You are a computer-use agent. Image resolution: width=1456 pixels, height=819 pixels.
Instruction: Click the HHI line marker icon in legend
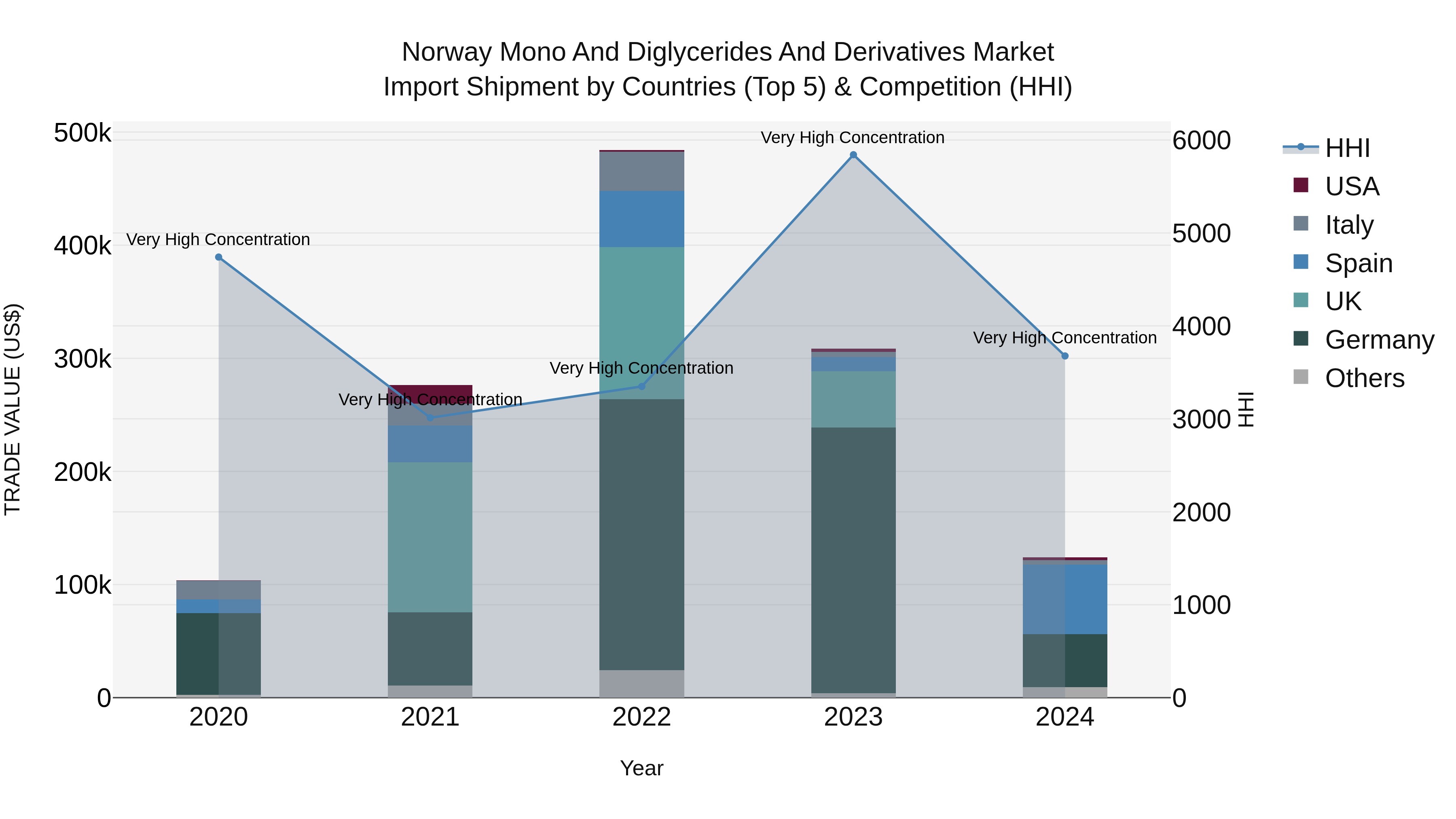(x=1301, y=147)
